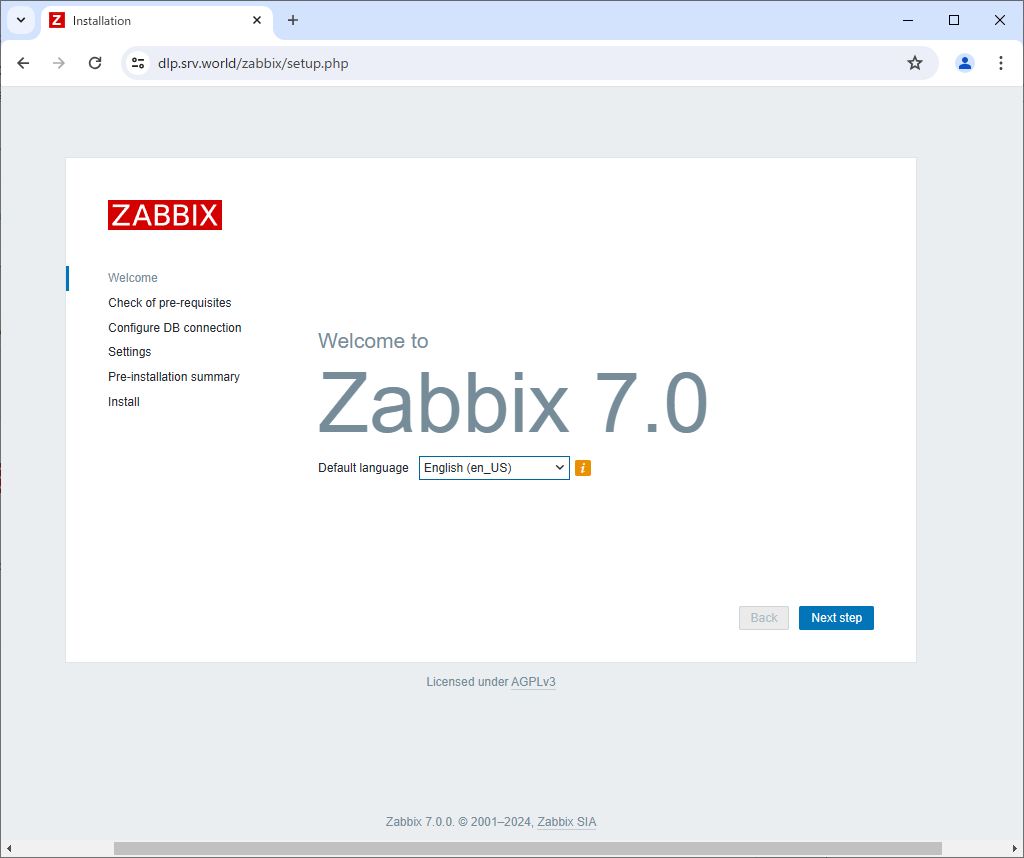Click the scrollbar left arrow
The width and height of the screenshot is (1024, 858).
(x=8, y=848)
